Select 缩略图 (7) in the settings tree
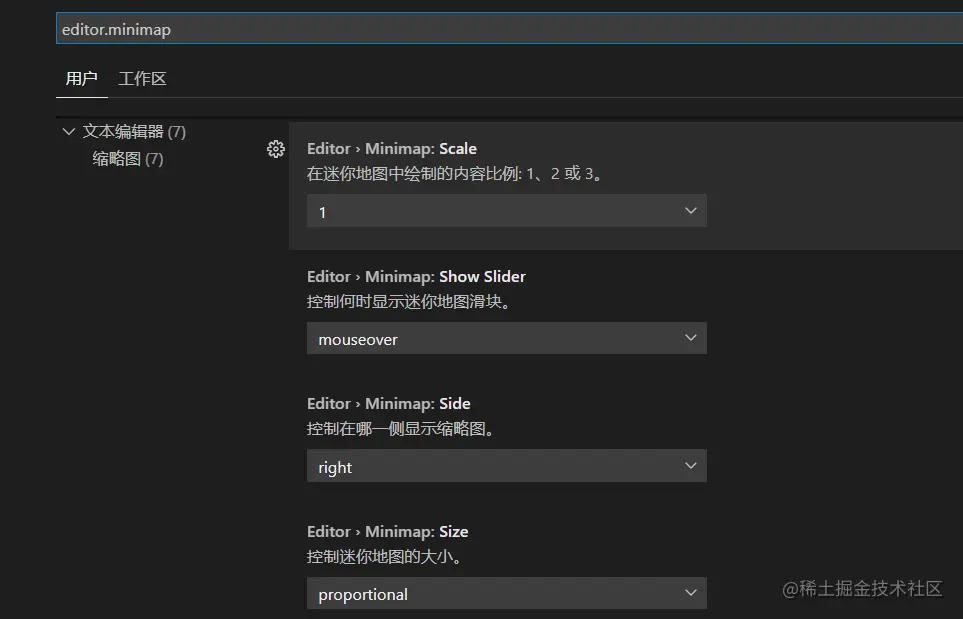Screen dimensions: 963x619 [128, 159]
